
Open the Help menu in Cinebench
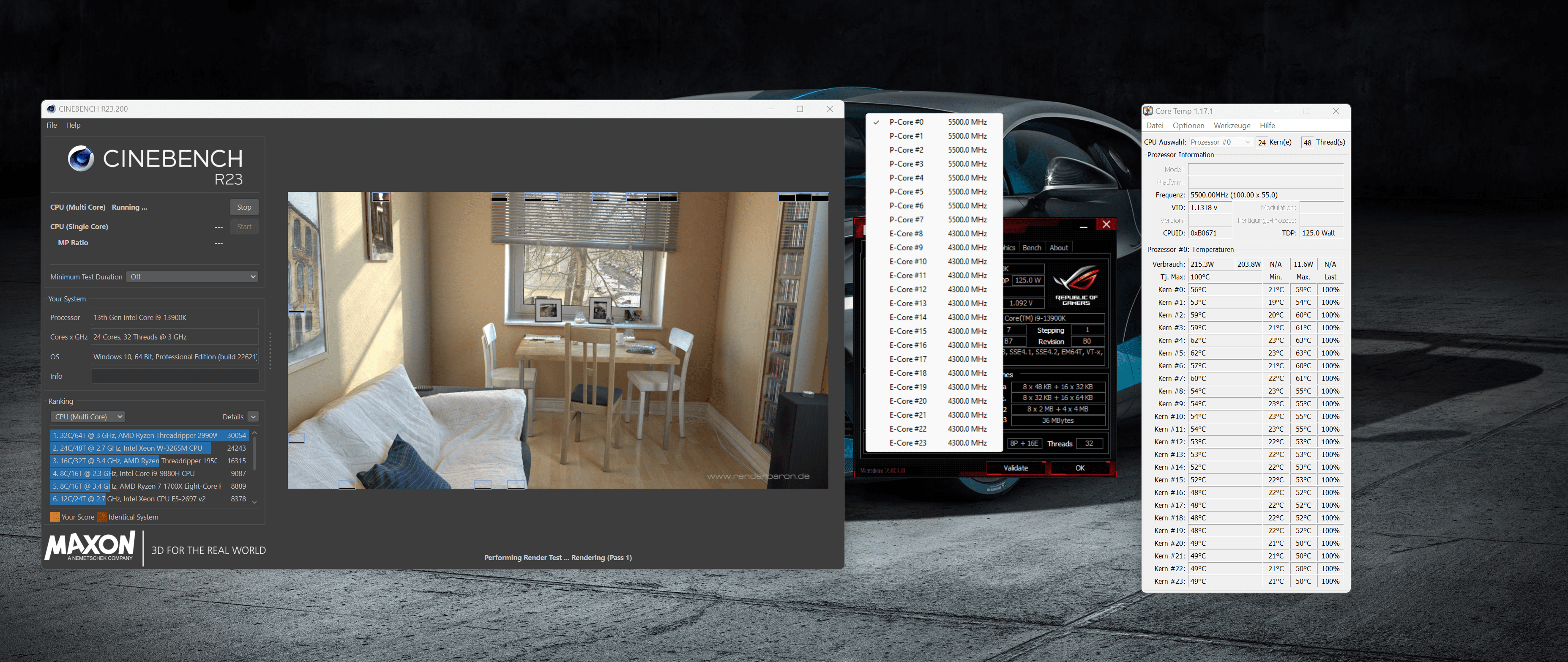point(73,126)
